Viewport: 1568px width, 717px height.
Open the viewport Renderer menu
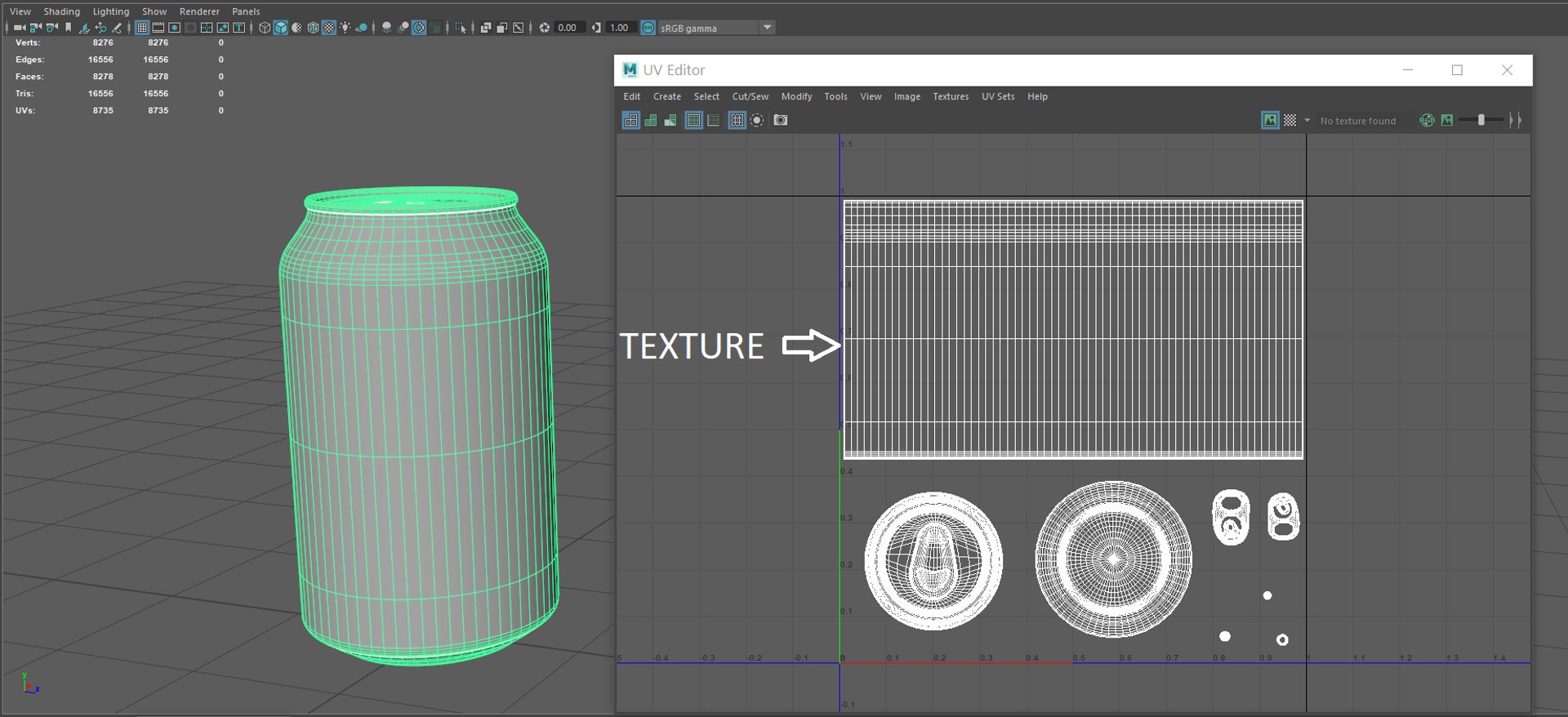pyautogui.click(x=199, y=11)
